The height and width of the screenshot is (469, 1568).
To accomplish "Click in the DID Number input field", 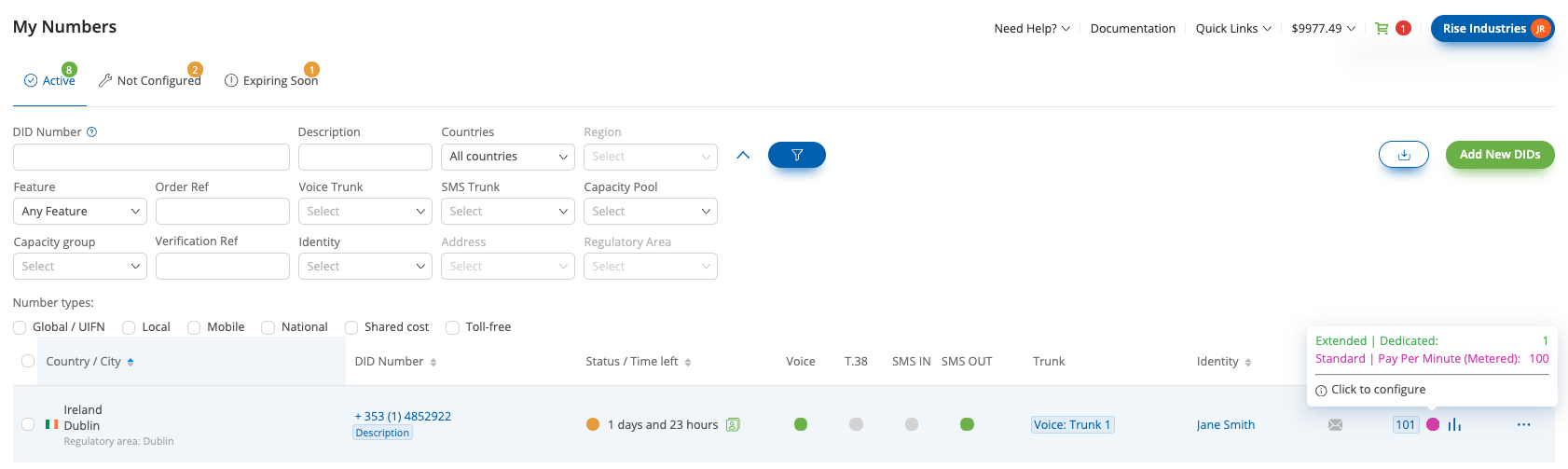I will (151, 157).
